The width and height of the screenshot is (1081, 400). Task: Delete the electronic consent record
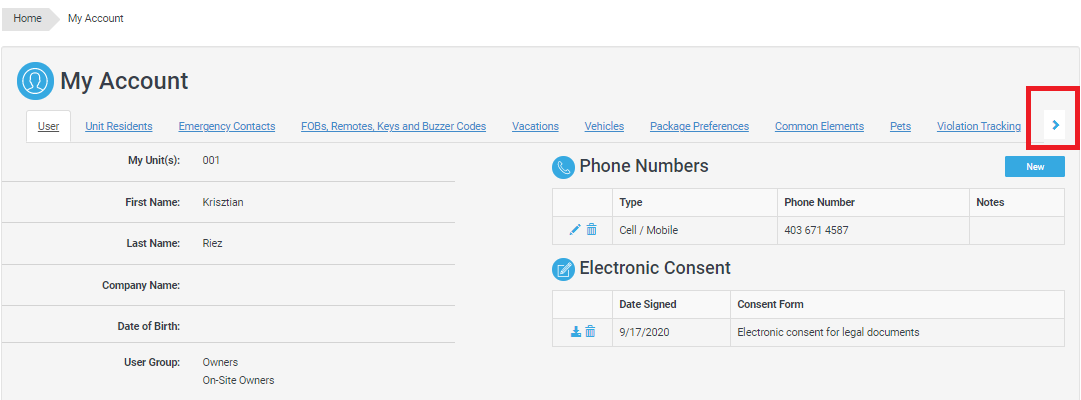point(590,332)
